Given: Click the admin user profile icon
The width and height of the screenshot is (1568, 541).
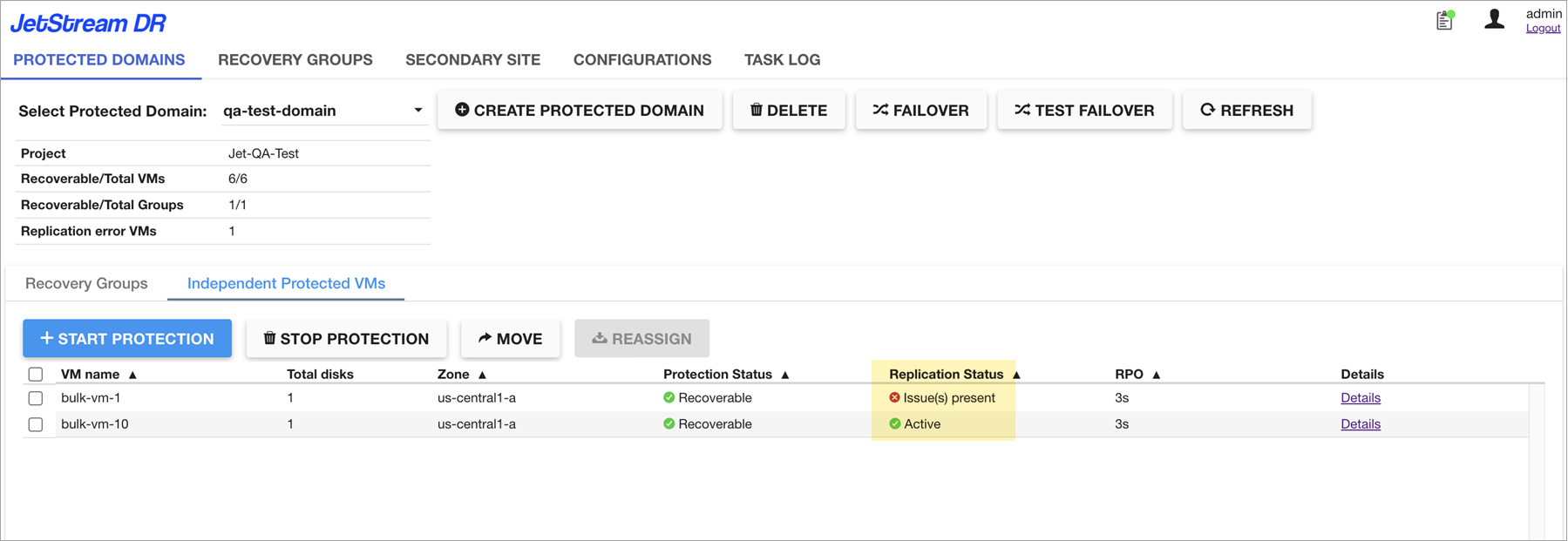Looking at the screenshot, I should point(1494,19).
